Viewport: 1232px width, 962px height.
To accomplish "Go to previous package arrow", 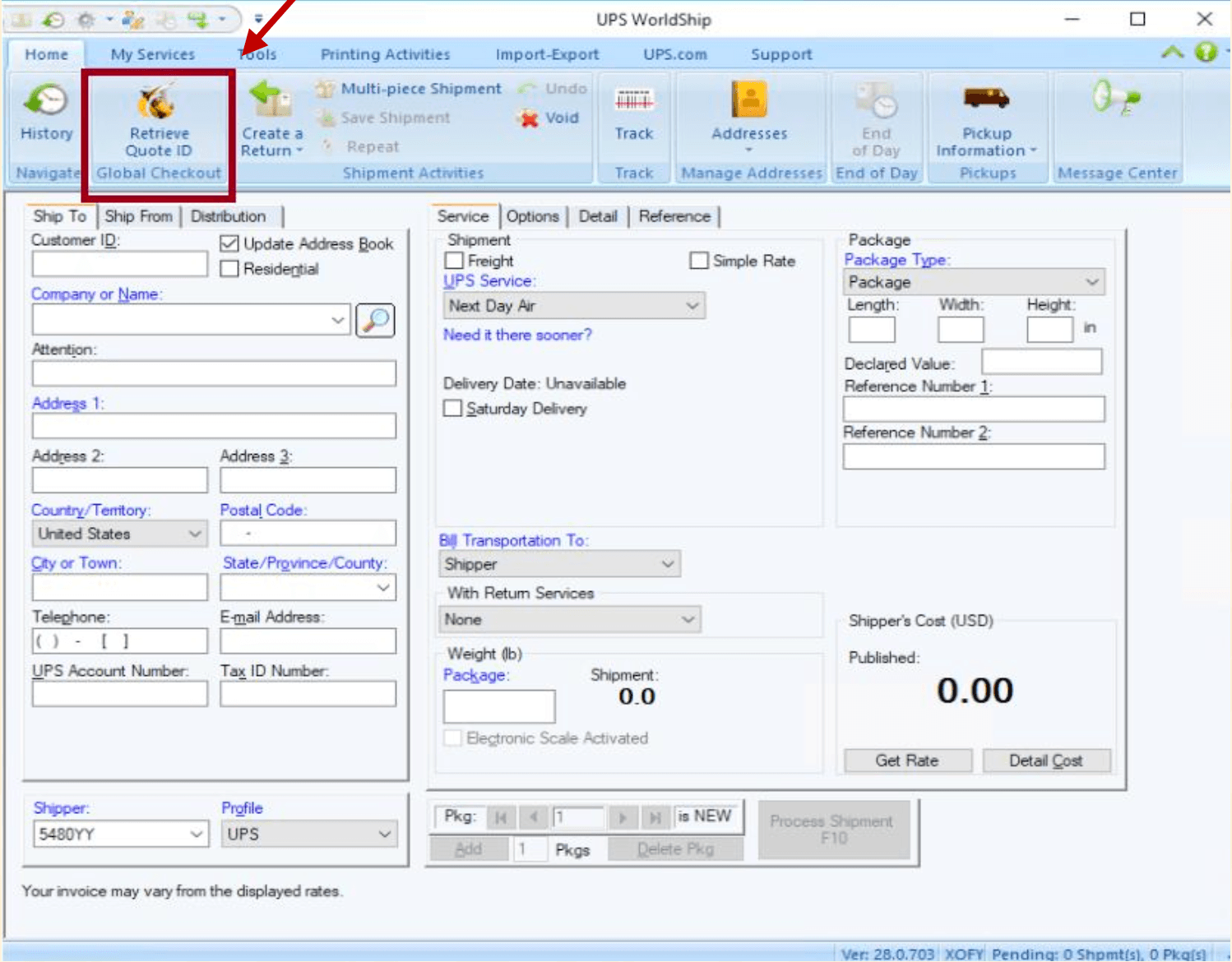I will [x=534, y=817].
